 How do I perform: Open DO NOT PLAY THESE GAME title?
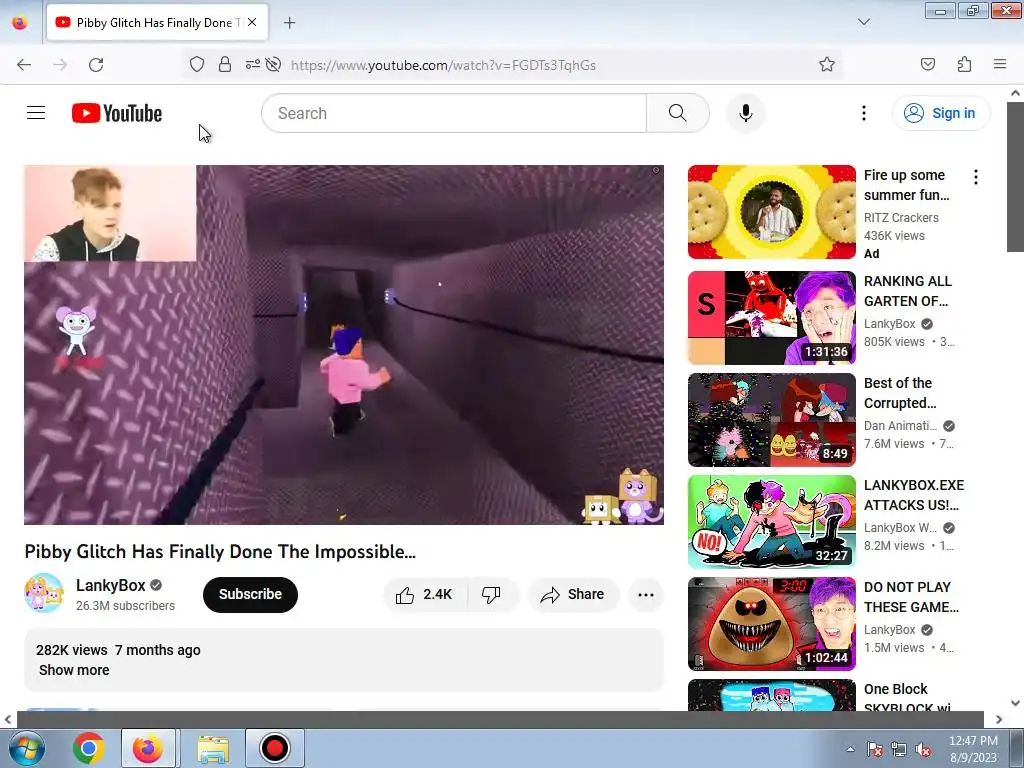coord(911,597)
